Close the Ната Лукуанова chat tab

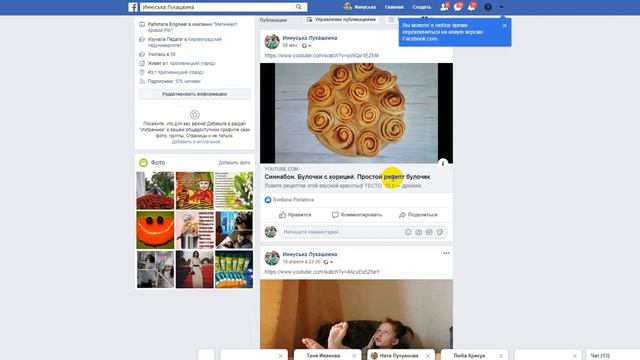(428, 356)
